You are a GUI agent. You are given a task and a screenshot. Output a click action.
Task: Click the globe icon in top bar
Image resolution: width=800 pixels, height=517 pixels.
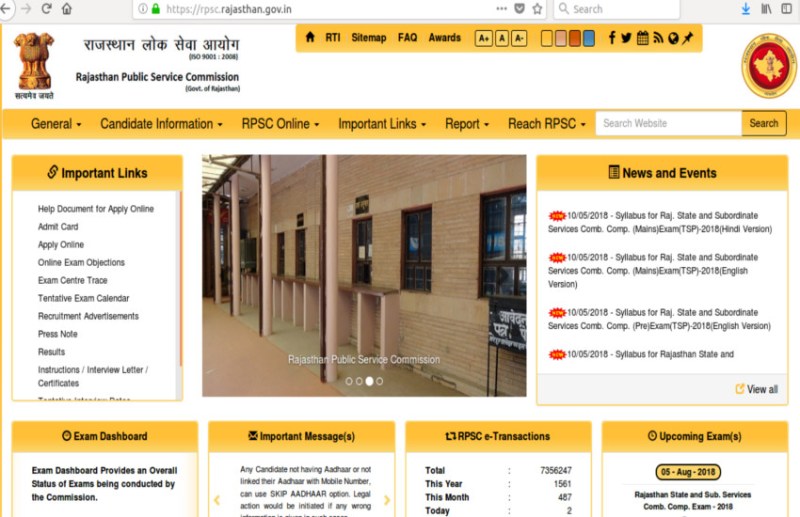[x=673, y=38]
